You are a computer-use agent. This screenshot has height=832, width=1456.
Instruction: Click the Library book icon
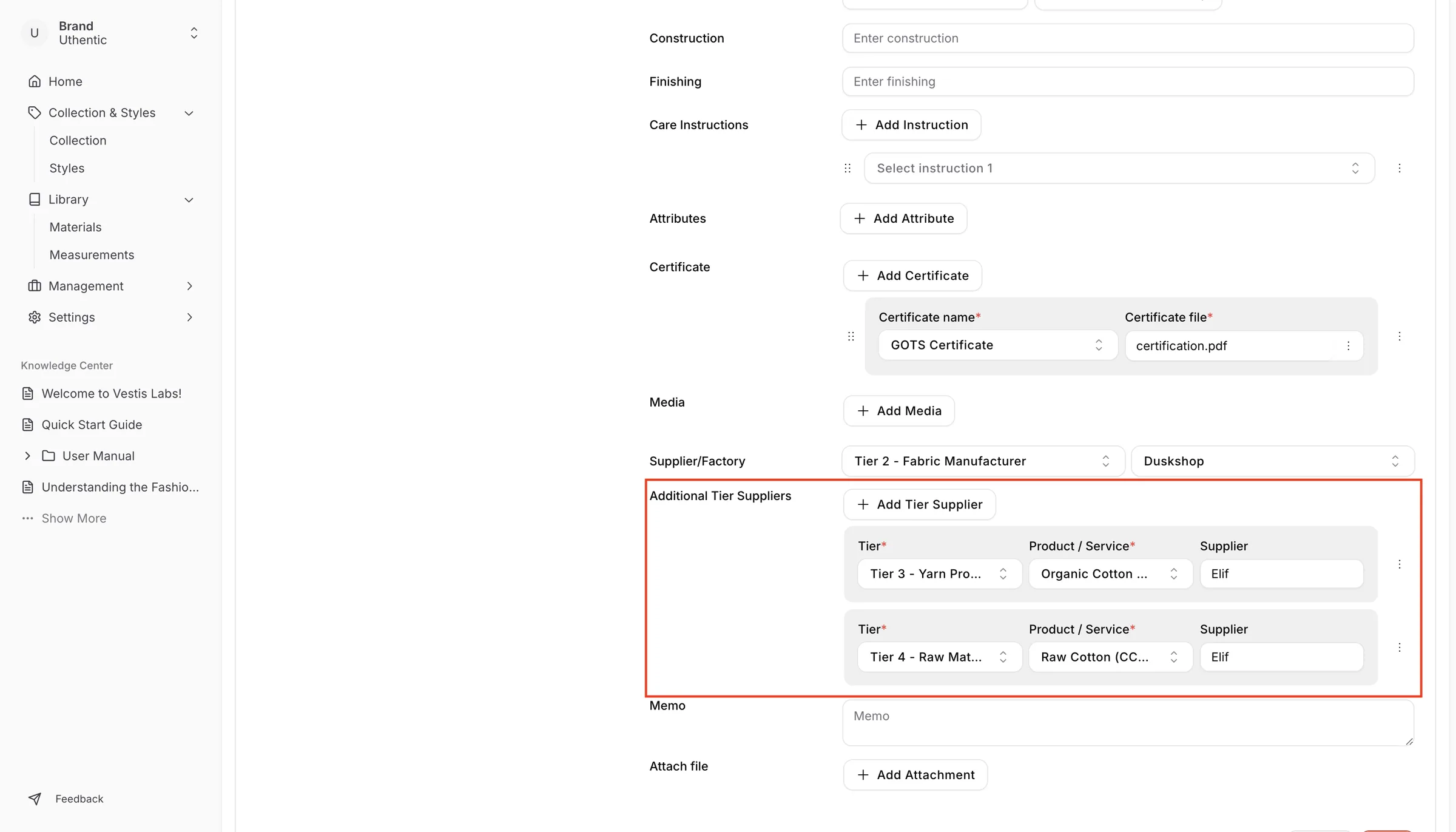(35, 200)
